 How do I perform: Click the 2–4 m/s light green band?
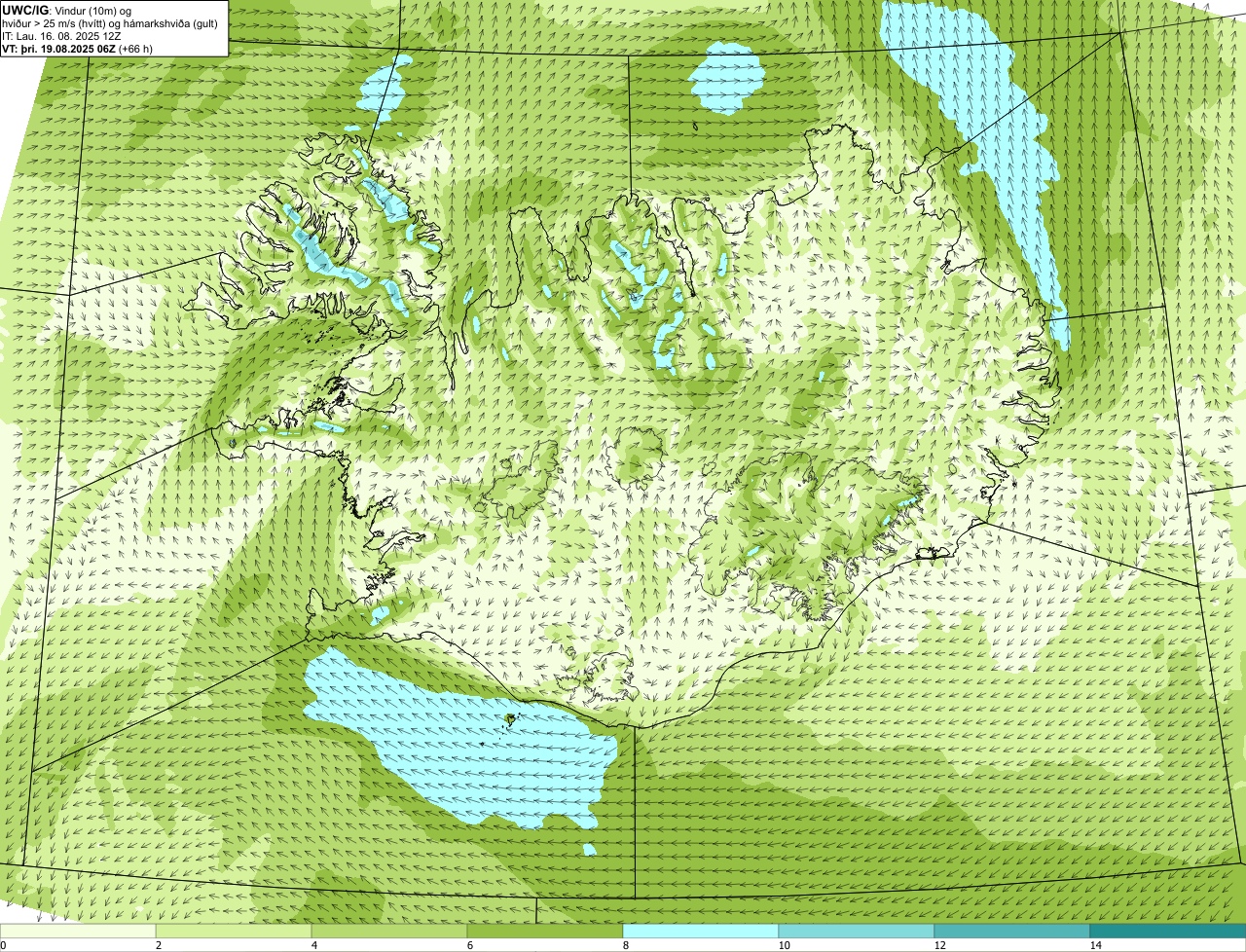tap(234, 931)
